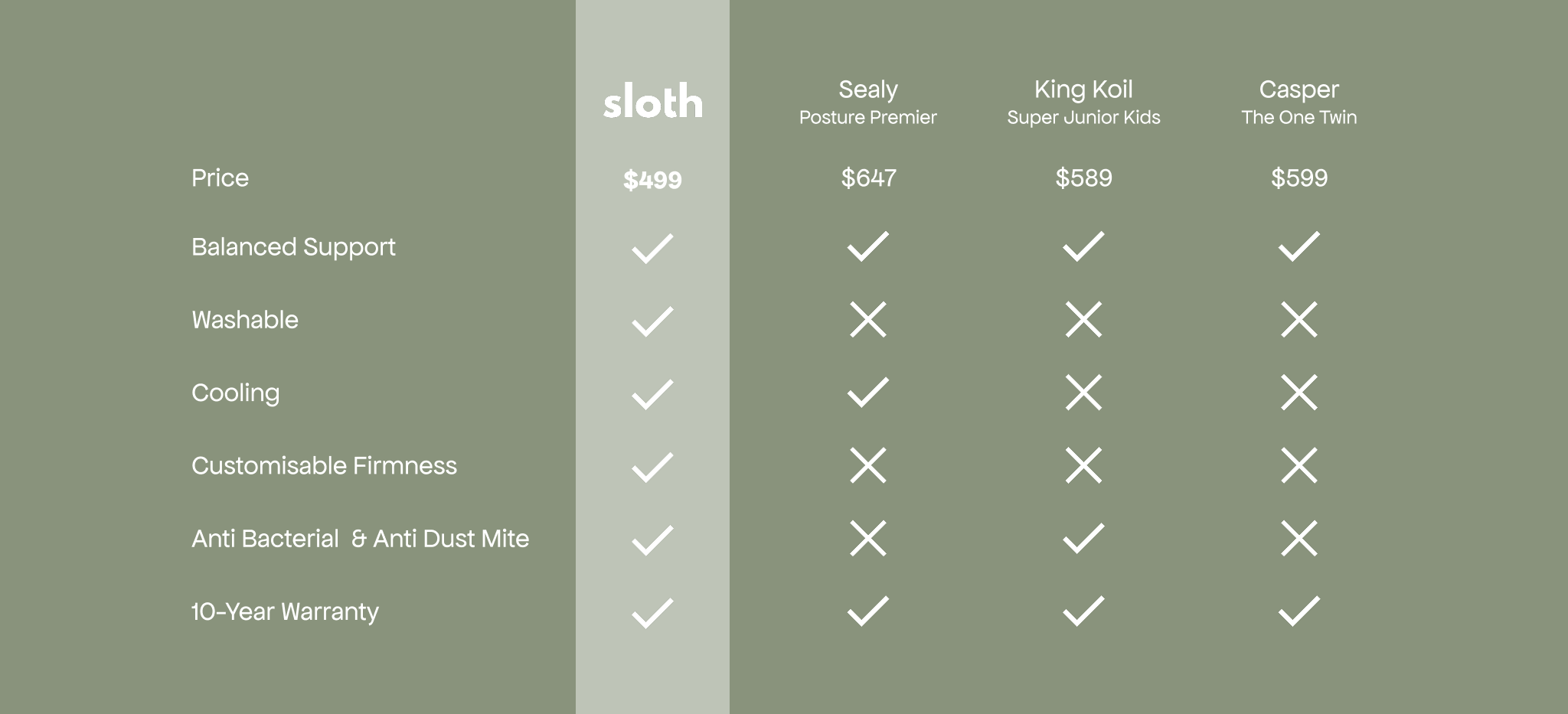Screen dimensions: 1568x714
Task: Click Casper's Washable cross mark
Action: pos(1298,320)
